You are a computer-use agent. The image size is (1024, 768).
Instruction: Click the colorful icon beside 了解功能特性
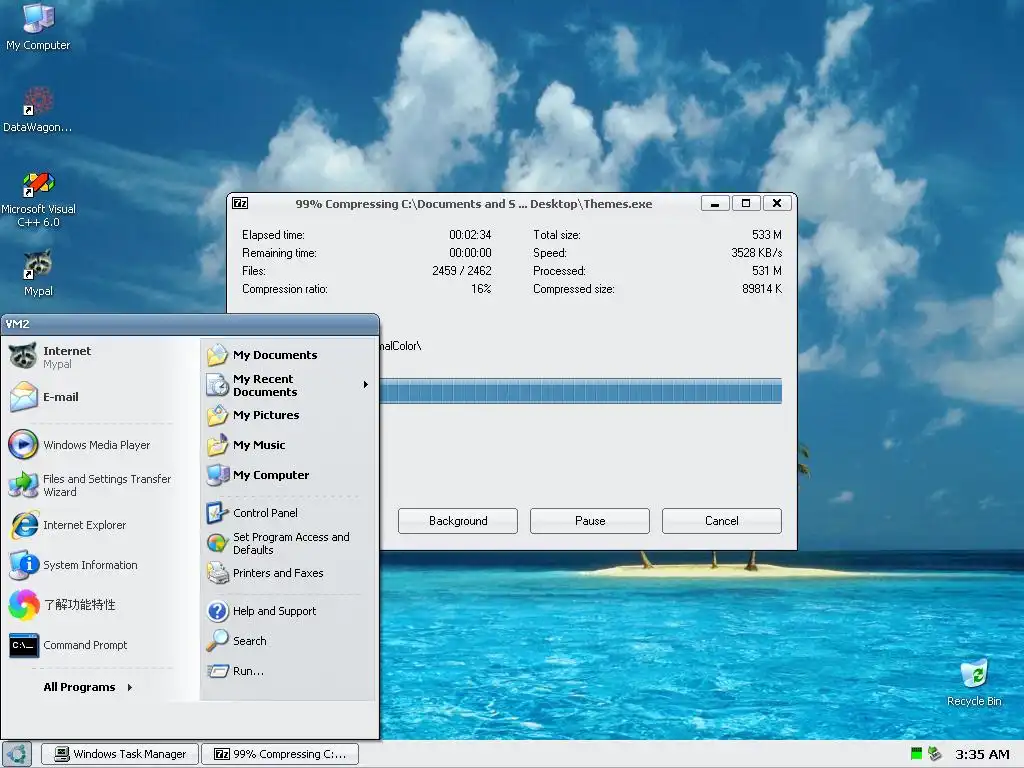[x=23, y=605]
